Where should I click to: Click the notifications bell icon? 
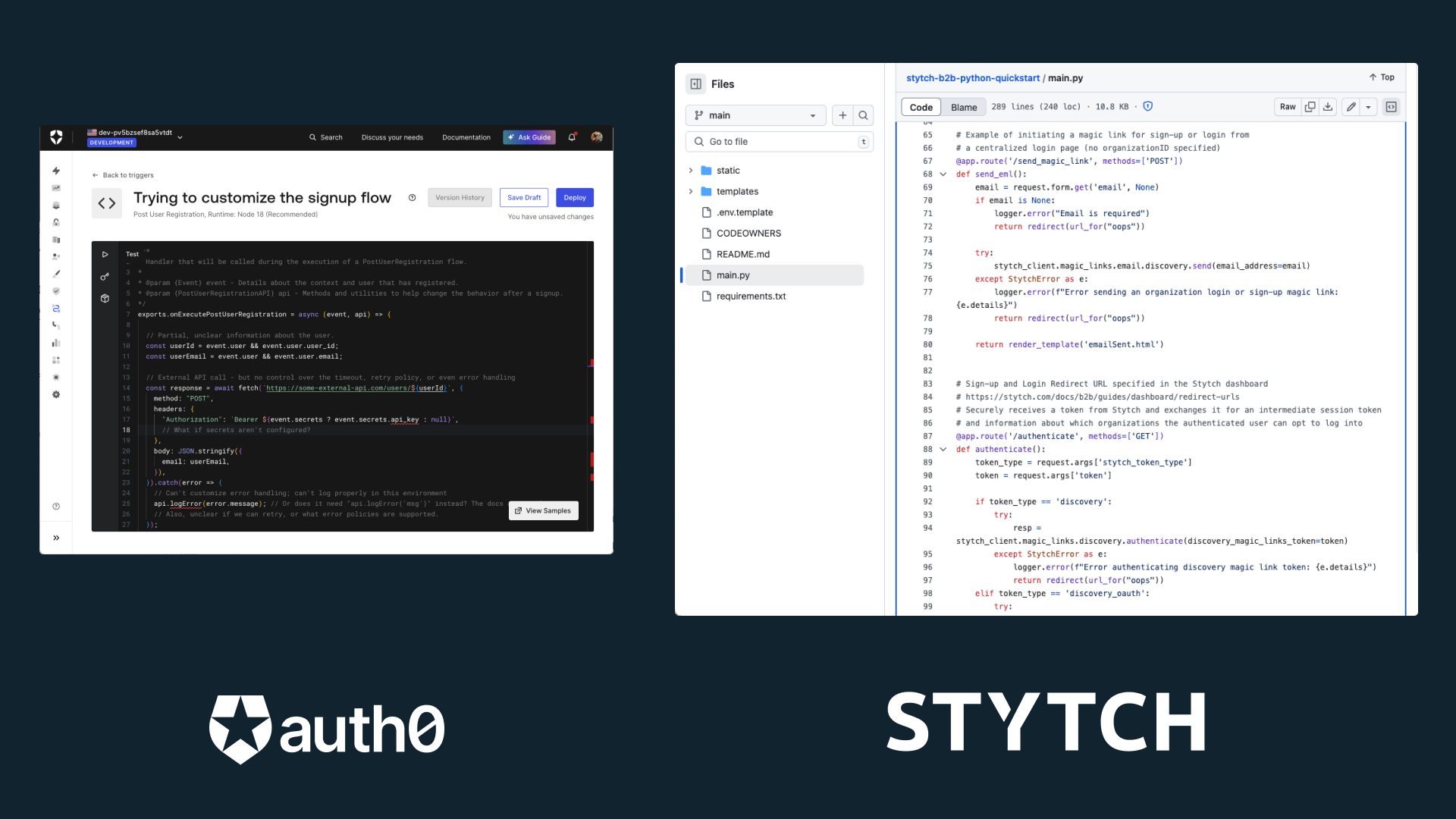[x=572, y=137]
